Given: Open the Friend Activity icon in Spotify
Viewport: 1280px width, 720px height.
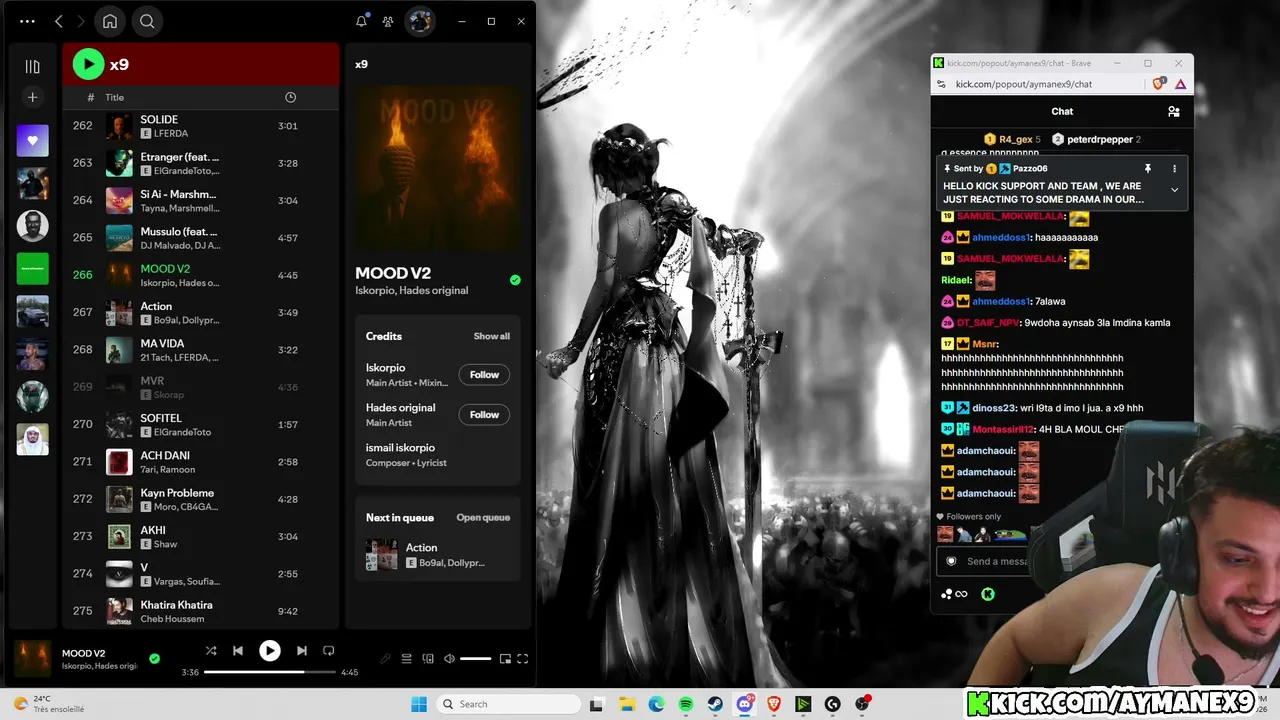Looking at the screenshot, I should click(x=388, y=21).
